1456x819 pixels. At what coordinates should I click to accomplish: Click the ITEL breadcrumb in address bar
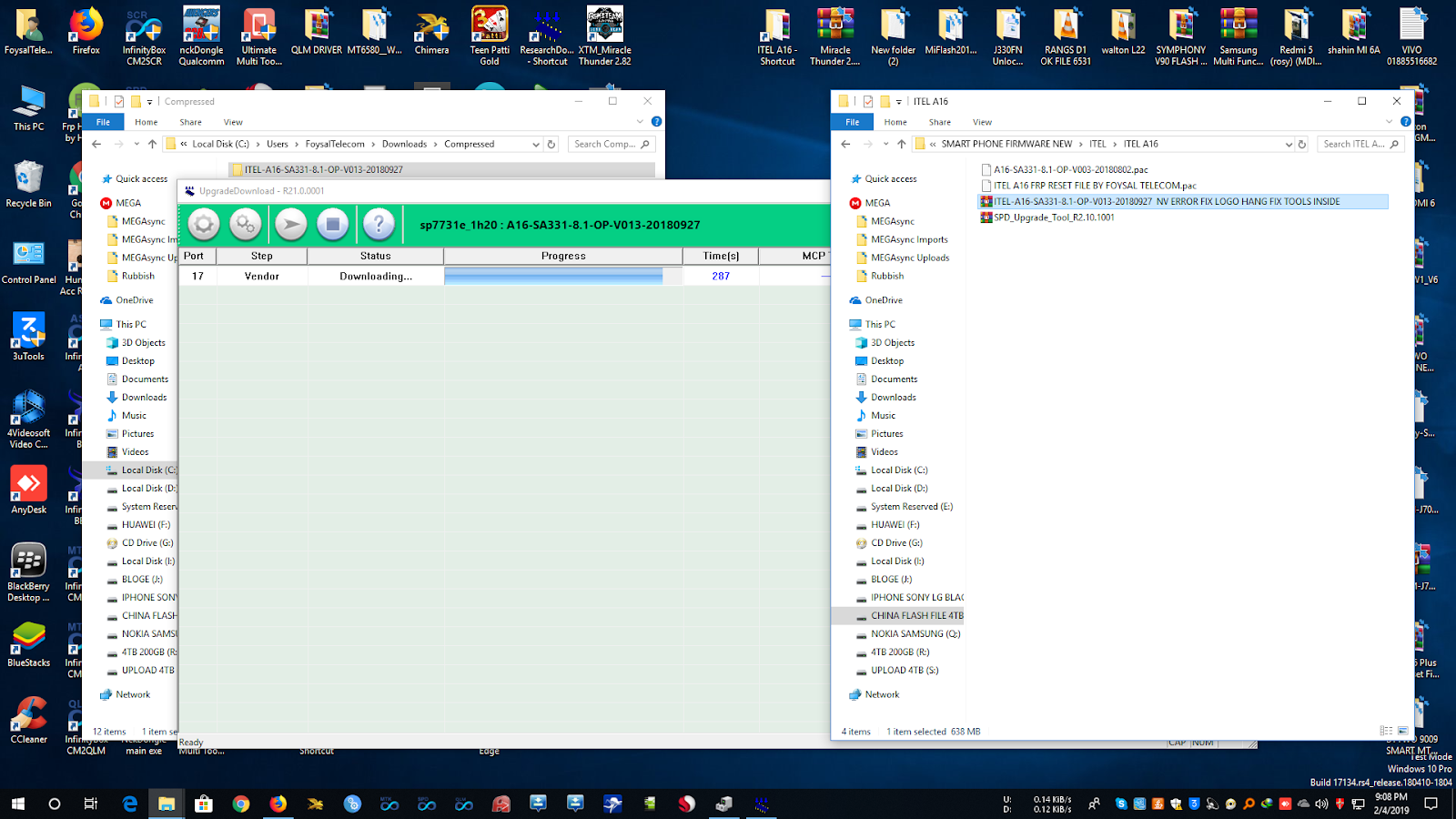tap(1098, 144)
